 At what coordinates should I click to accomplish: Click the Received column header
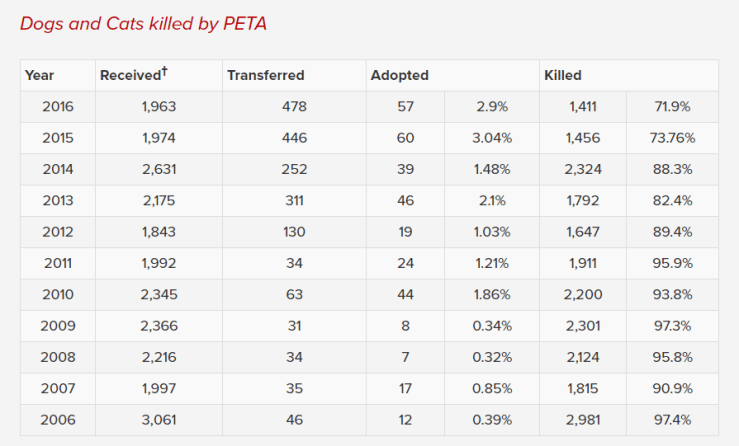[129, 75]
